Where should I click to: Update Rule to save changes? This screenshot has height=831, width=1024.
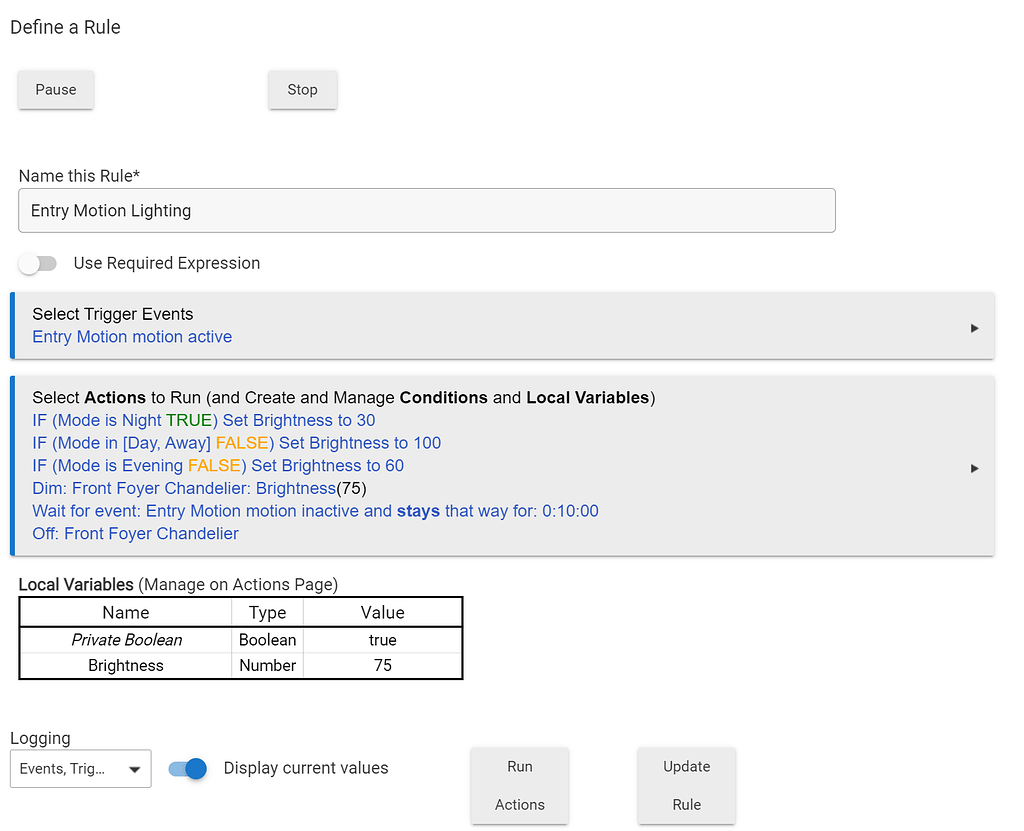[686, 785]
